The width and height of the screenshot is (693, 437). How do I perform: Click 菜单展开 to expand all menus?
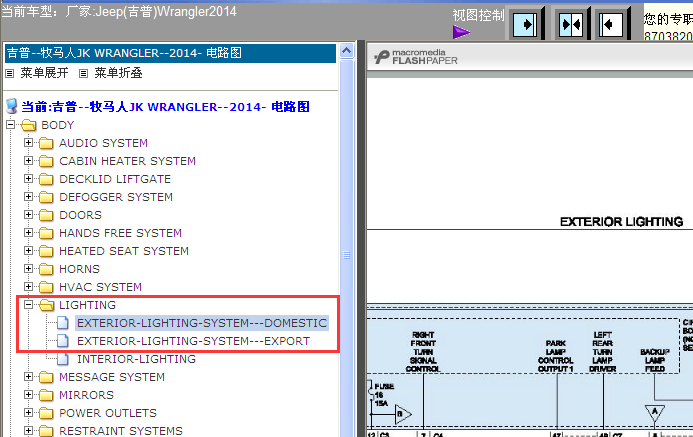click(x=44, y=73)
